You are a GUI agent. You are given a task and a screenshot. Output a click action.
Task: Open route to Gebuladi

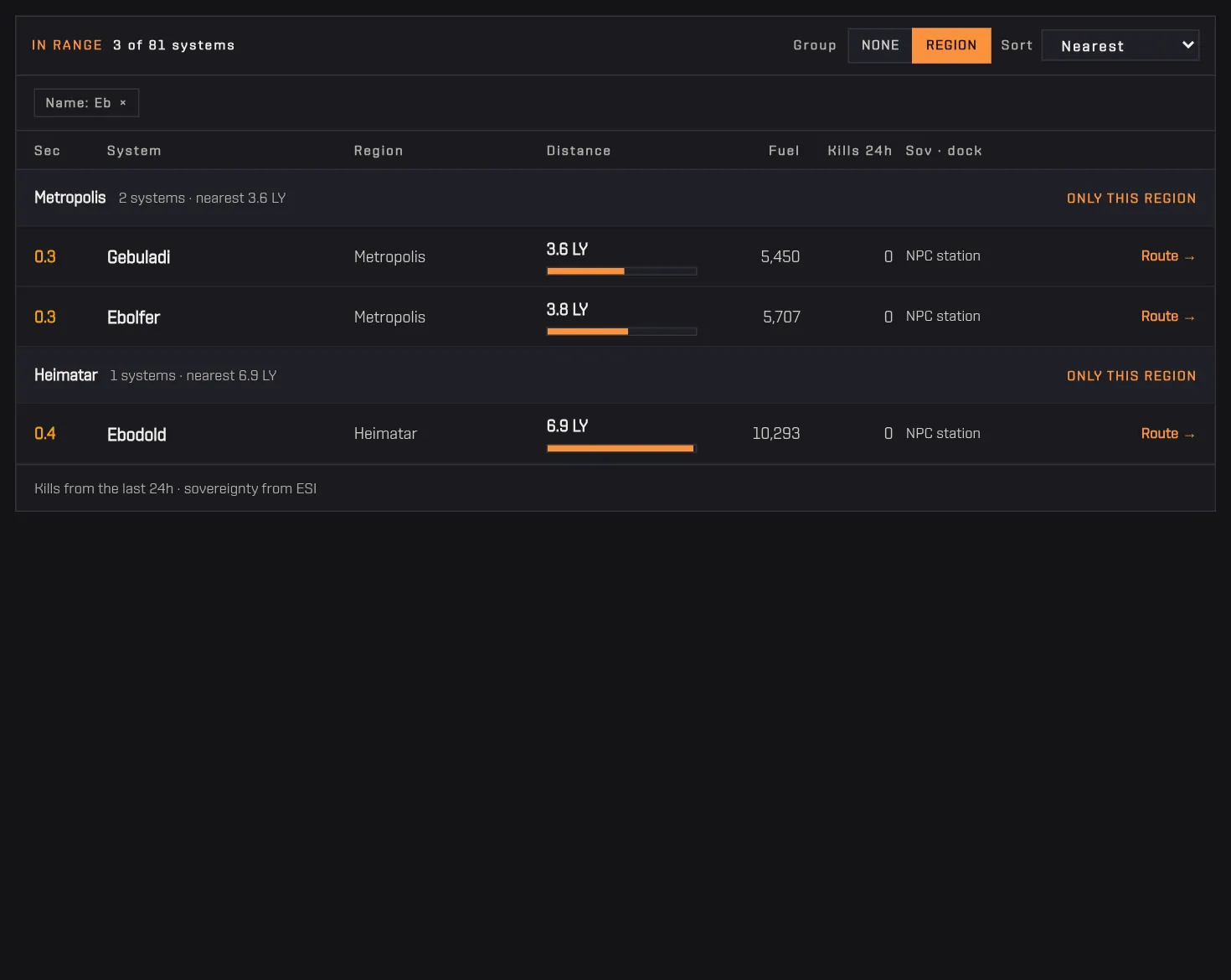[x=1167, y=256]
